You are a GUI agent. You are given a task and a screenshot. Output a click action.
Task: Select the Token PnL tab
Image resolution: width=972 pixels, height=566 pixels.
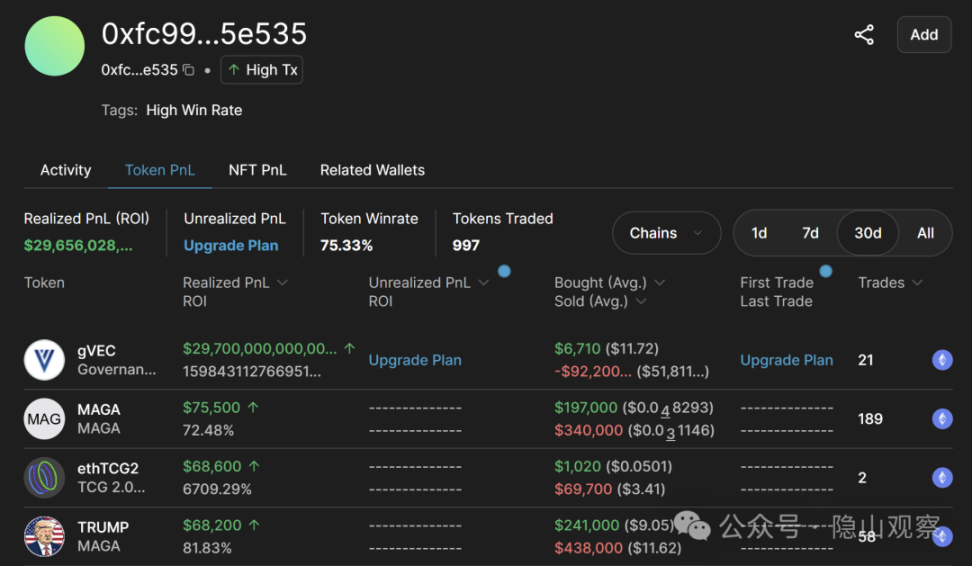tap(160, 170)
